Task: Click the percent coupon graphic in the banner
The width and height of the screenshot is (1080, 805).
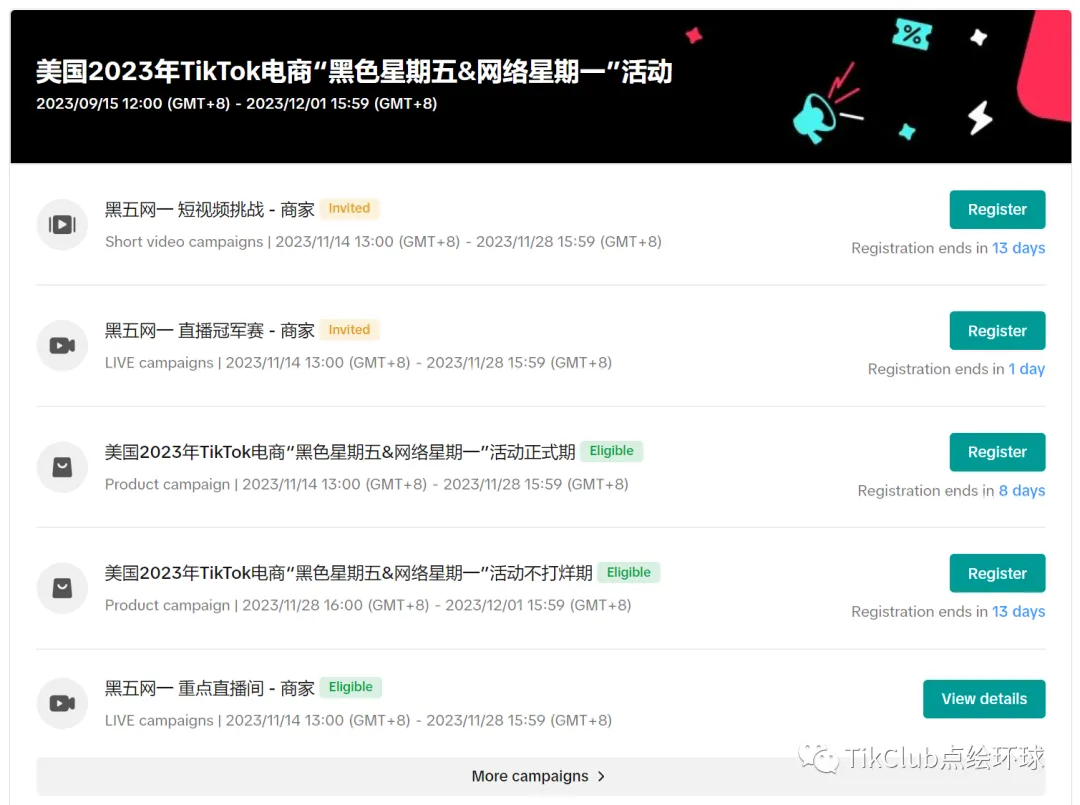Action: point(912,34)
